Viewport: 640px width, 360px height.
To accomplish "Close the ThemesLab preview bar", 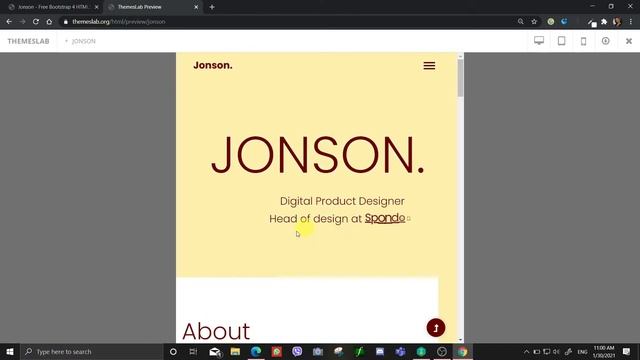I will coord(629,41).
